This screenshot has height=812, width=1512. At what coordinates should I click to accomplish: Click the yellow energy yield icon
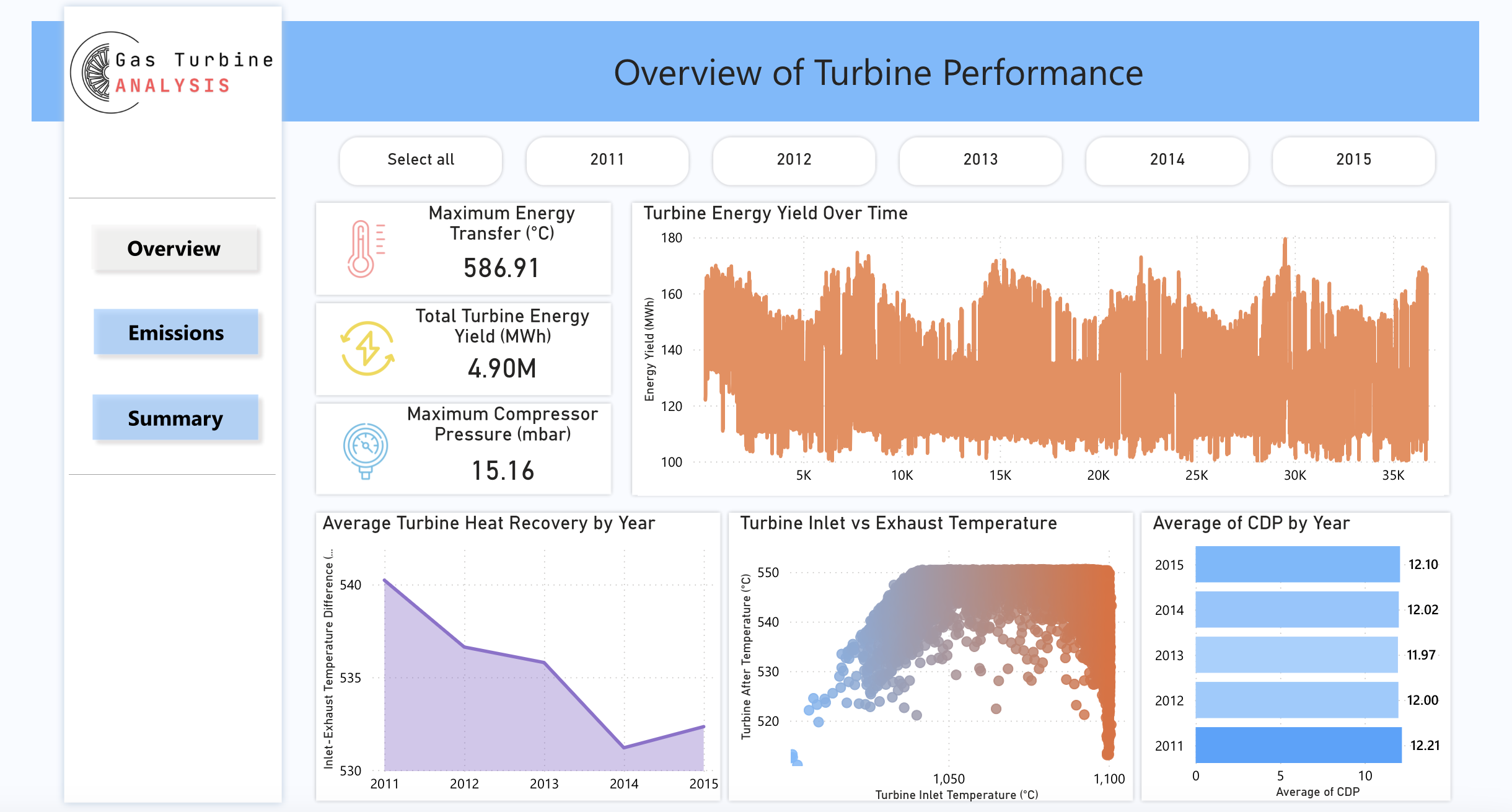(x=367, y=349)
